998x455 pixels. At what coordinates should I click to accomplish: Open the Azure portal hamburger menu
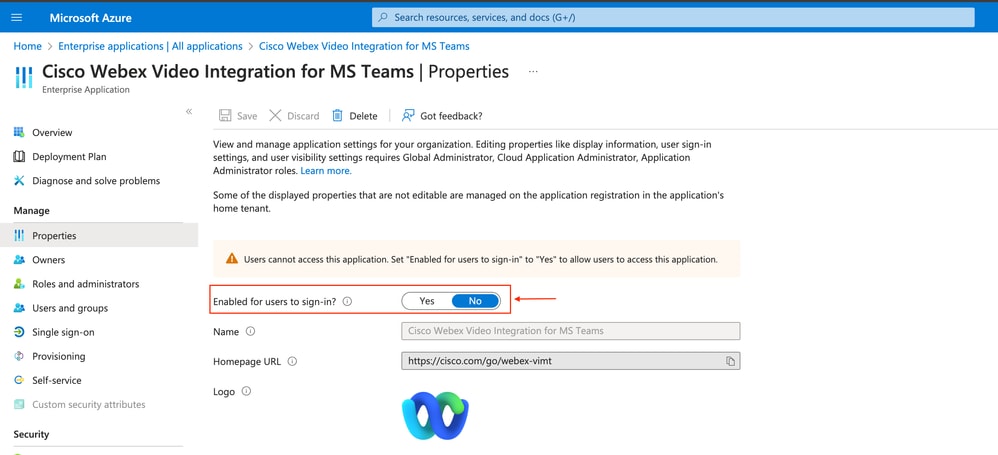tap(17, 17)
